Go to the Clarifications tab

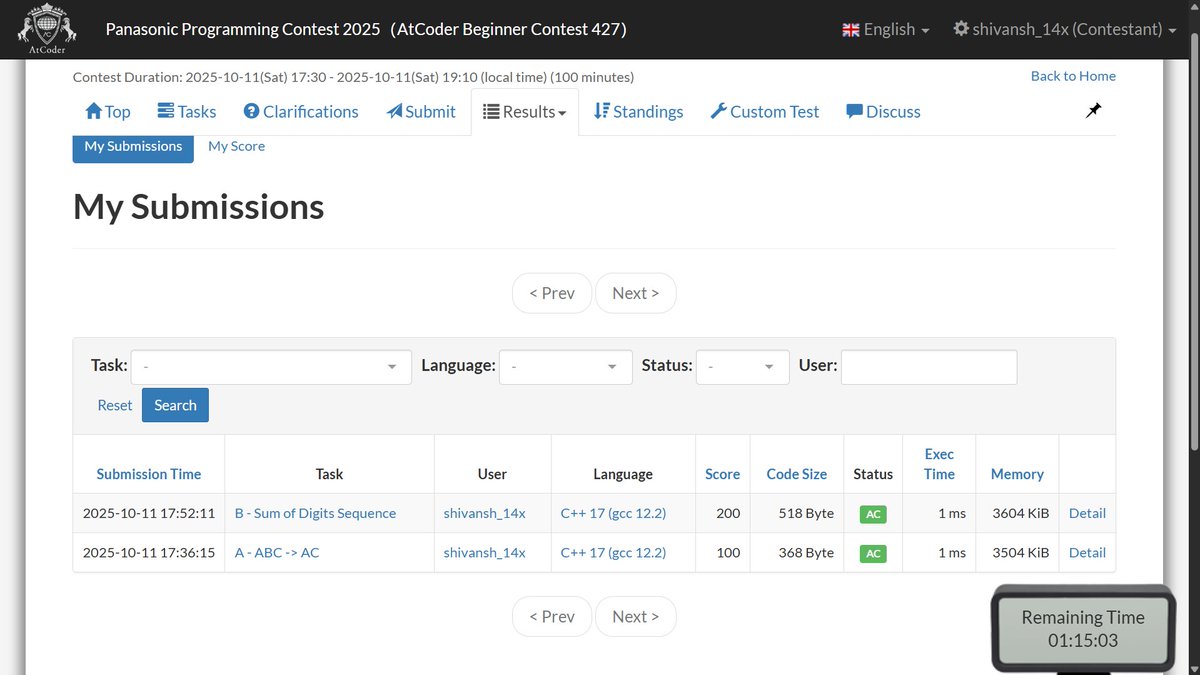pyautogui.click(x=301, y=112)
